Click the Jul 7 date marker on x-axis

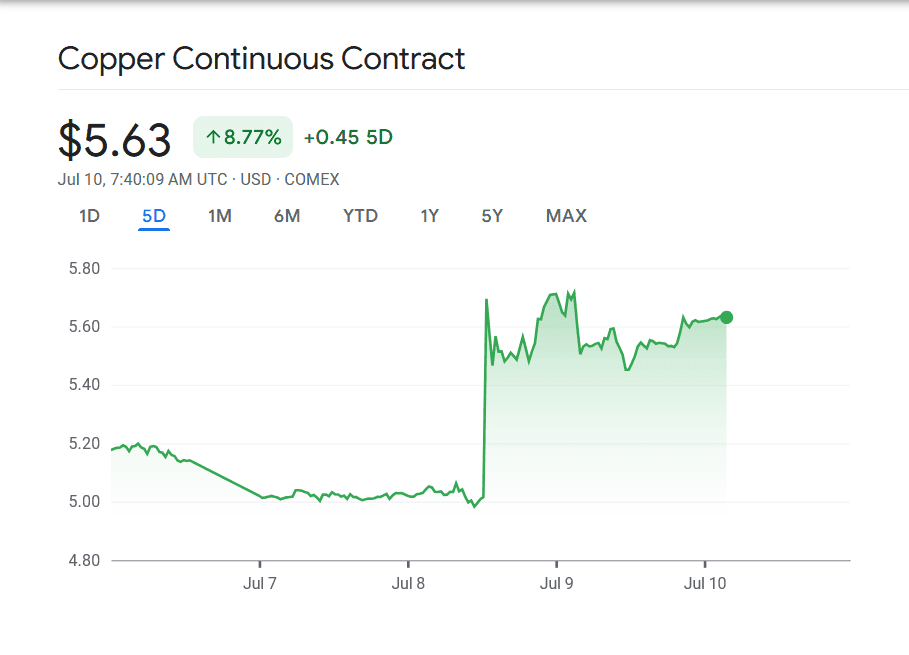260,583
